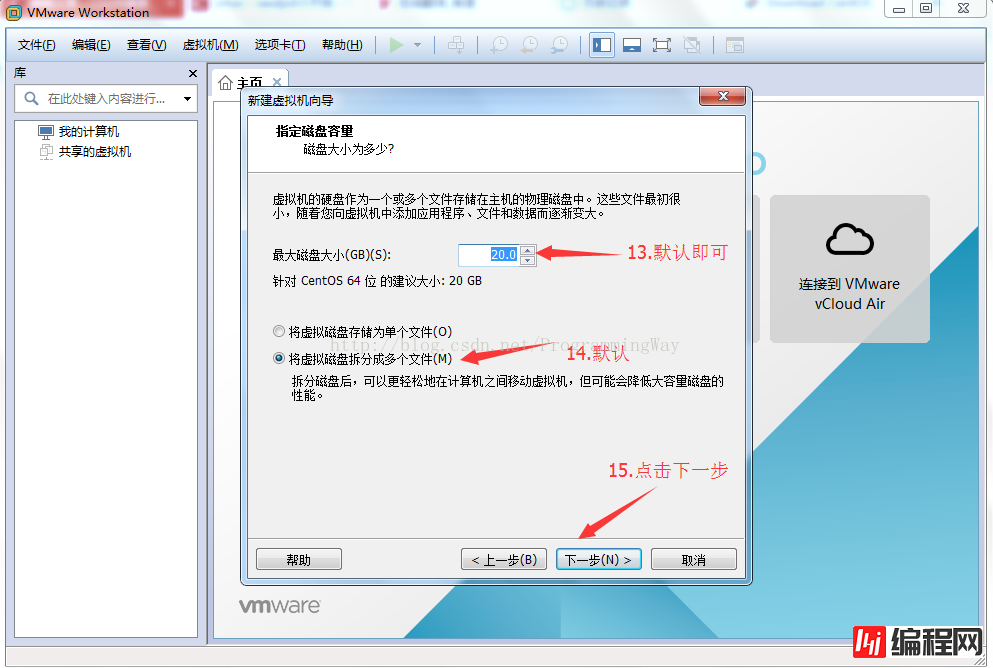Select 将虚拟磁盘存储为单个文件 radio option
The height and width of the screenshot is (668, 993).
(x=279, y=331)
